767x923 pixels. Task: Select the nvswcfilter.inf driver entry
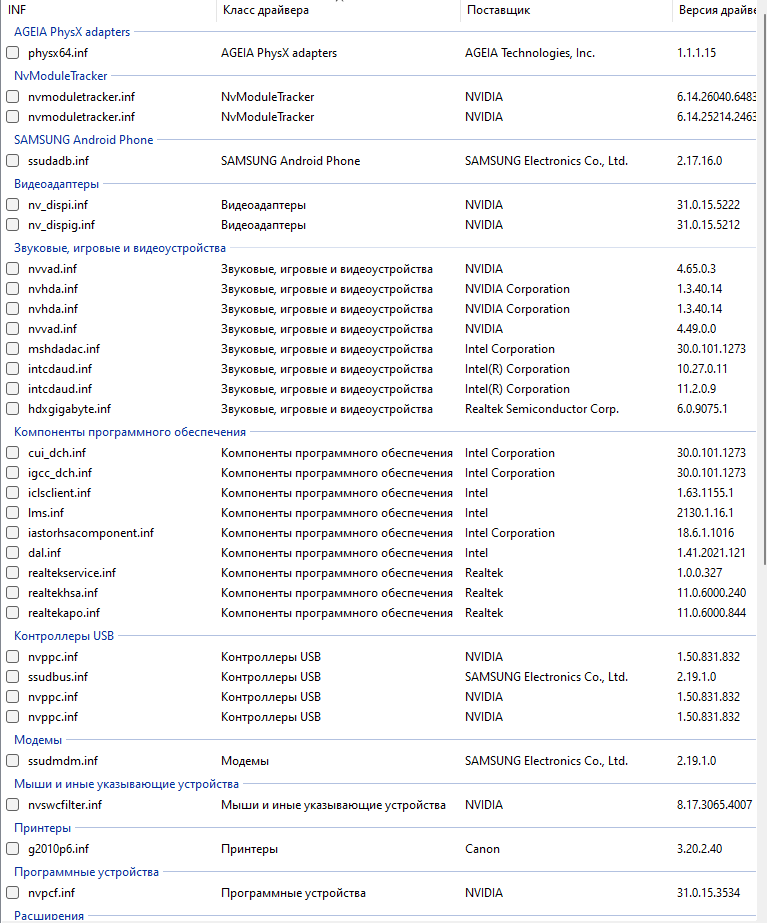[65, 805]
